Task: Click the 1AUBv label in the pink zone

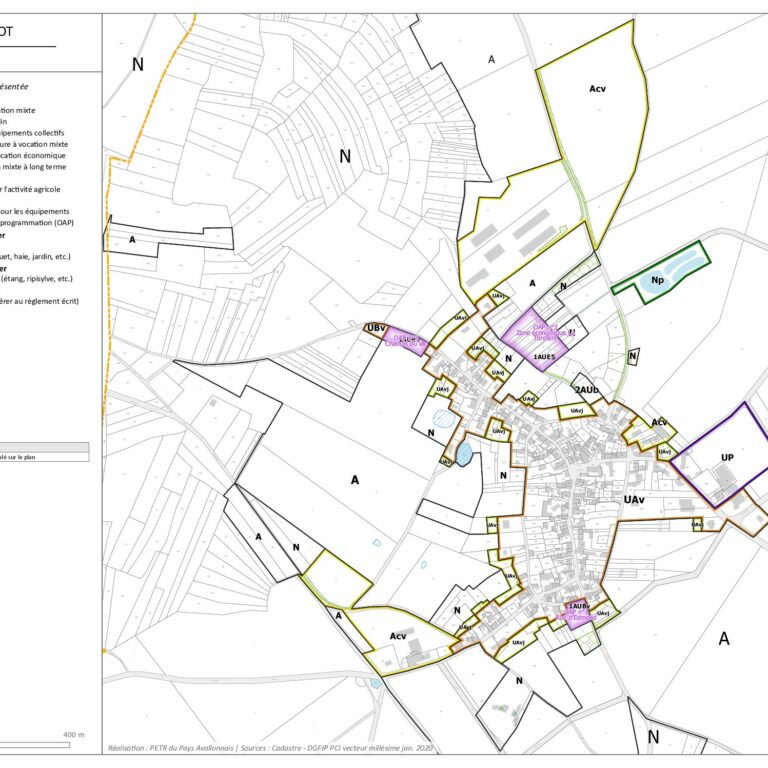Action: pyautogui.click(x=577, y=606)
